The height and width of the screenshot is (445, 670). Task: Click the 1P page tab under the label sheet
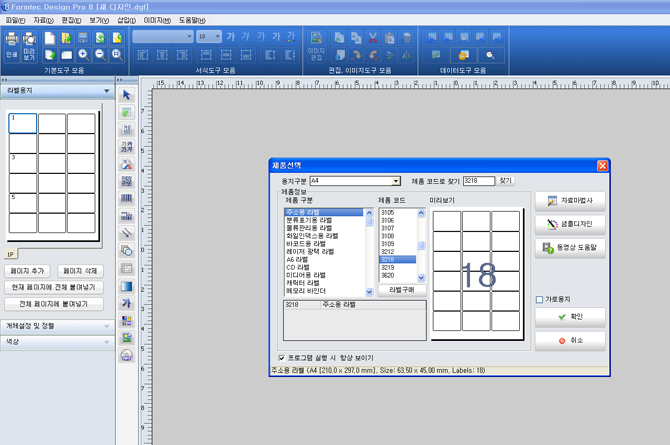tap(10, 254)
